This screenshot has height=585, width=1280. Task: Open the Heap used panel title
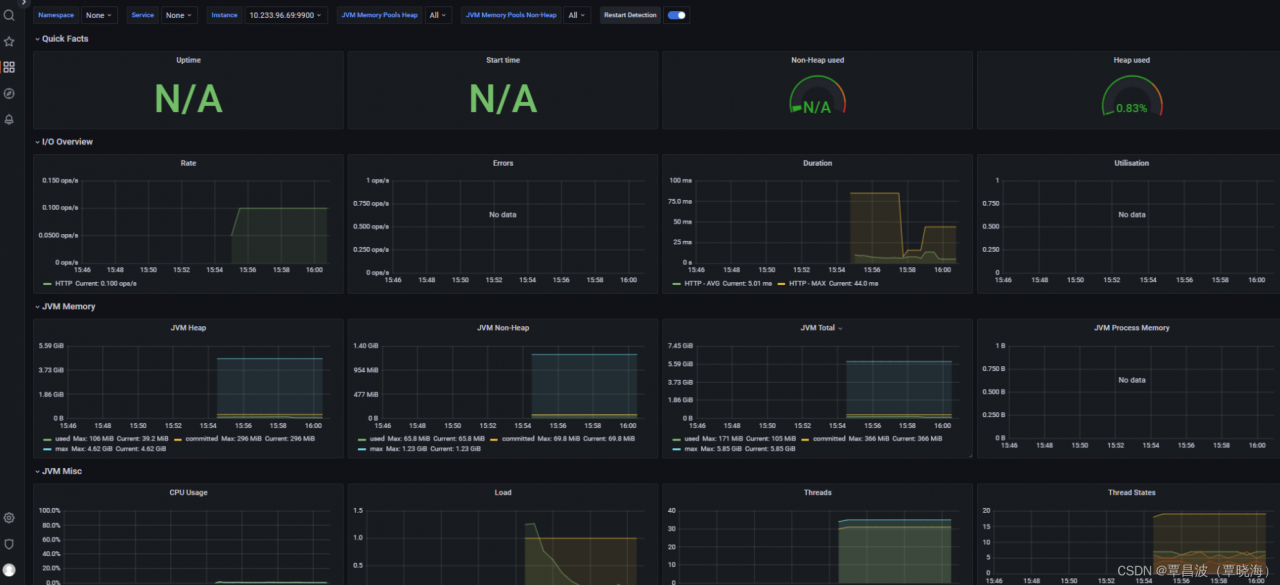1132,60
